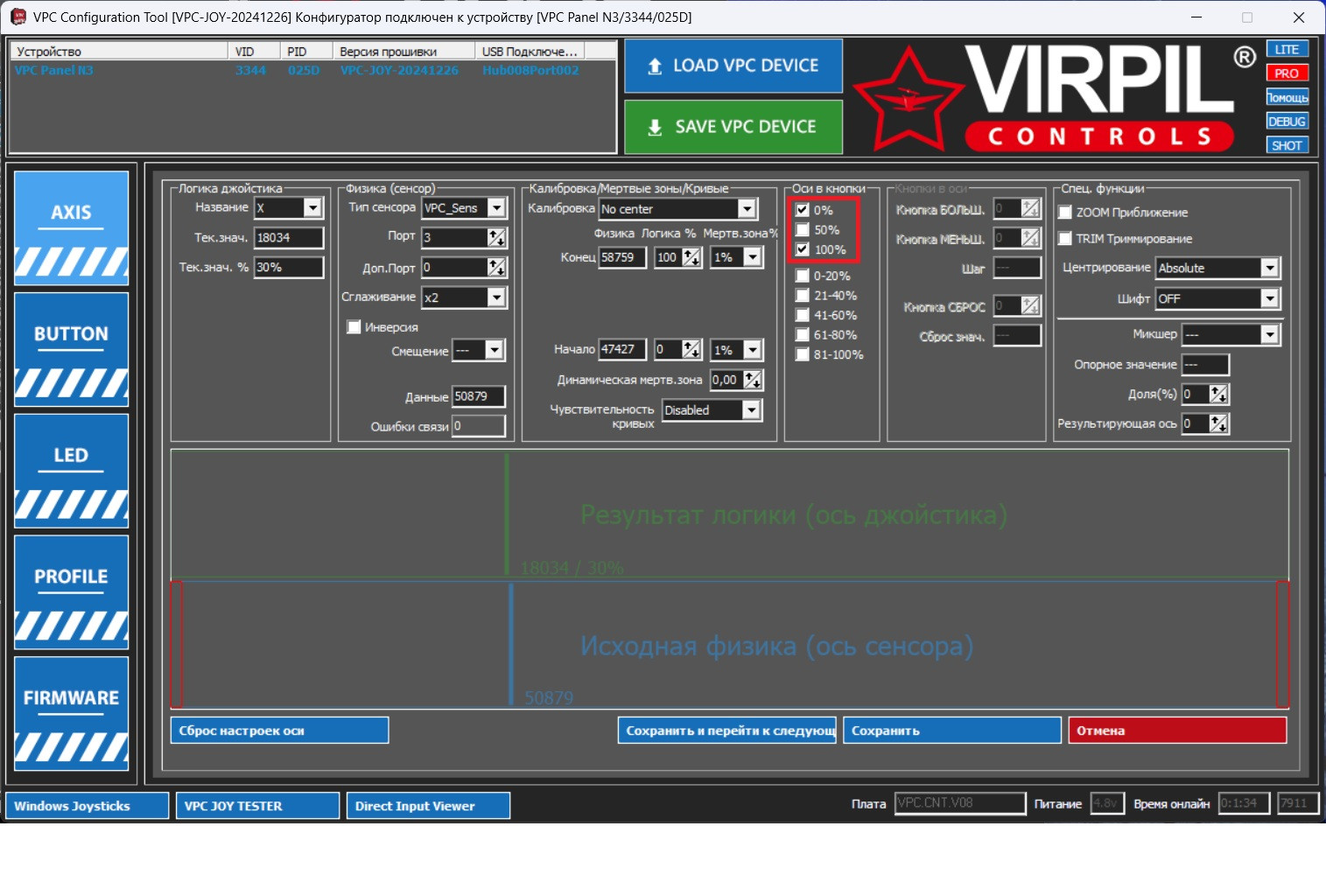Click the red Отмена cancel button
Viewport: 1326px width, 896px height.
(1178, 731)
